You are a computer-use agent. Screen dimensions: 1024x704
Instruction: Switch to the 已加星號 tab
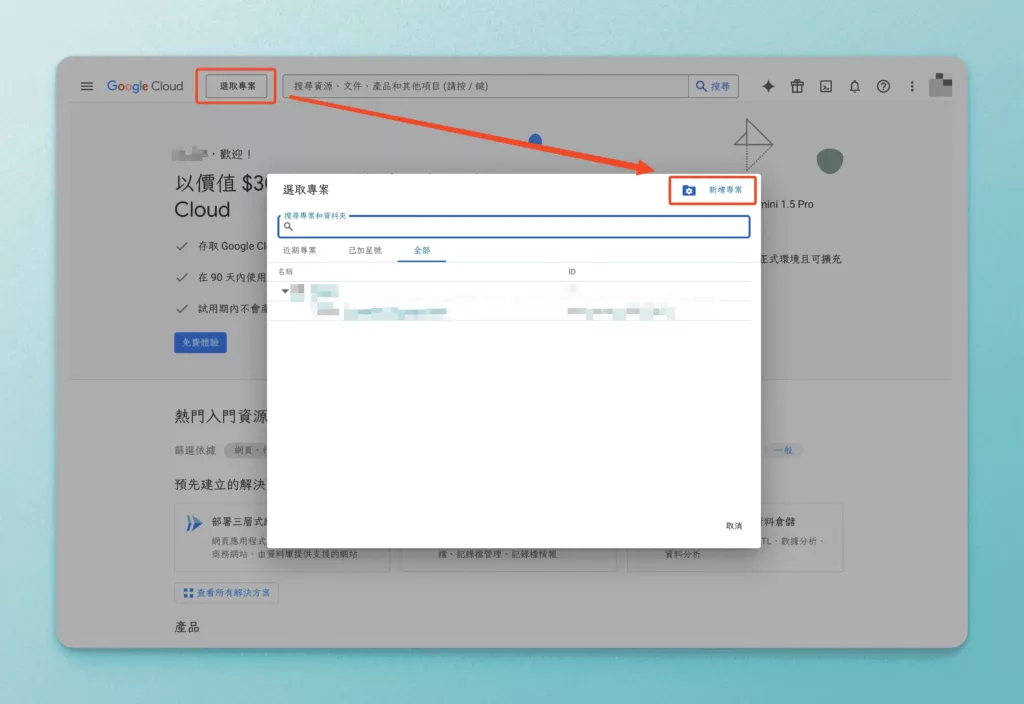coord(364,250)
